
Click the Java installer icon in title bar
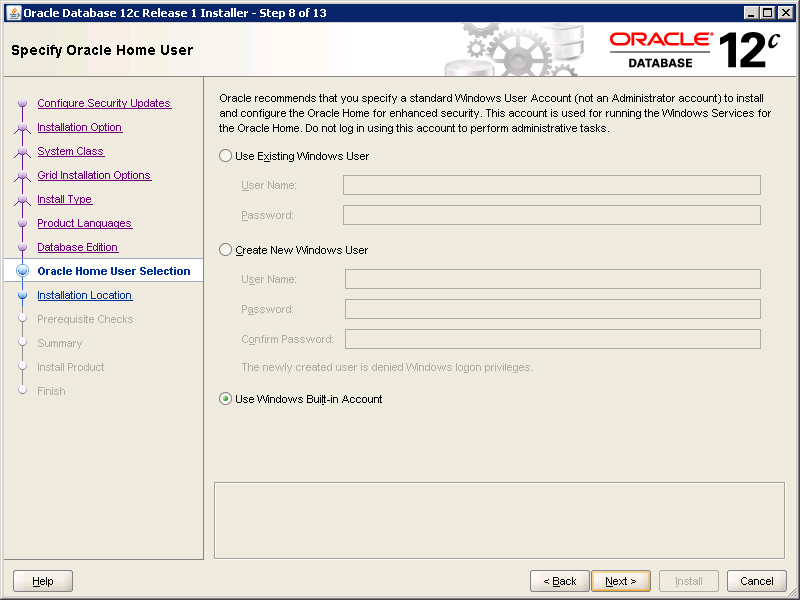point(14,13)
